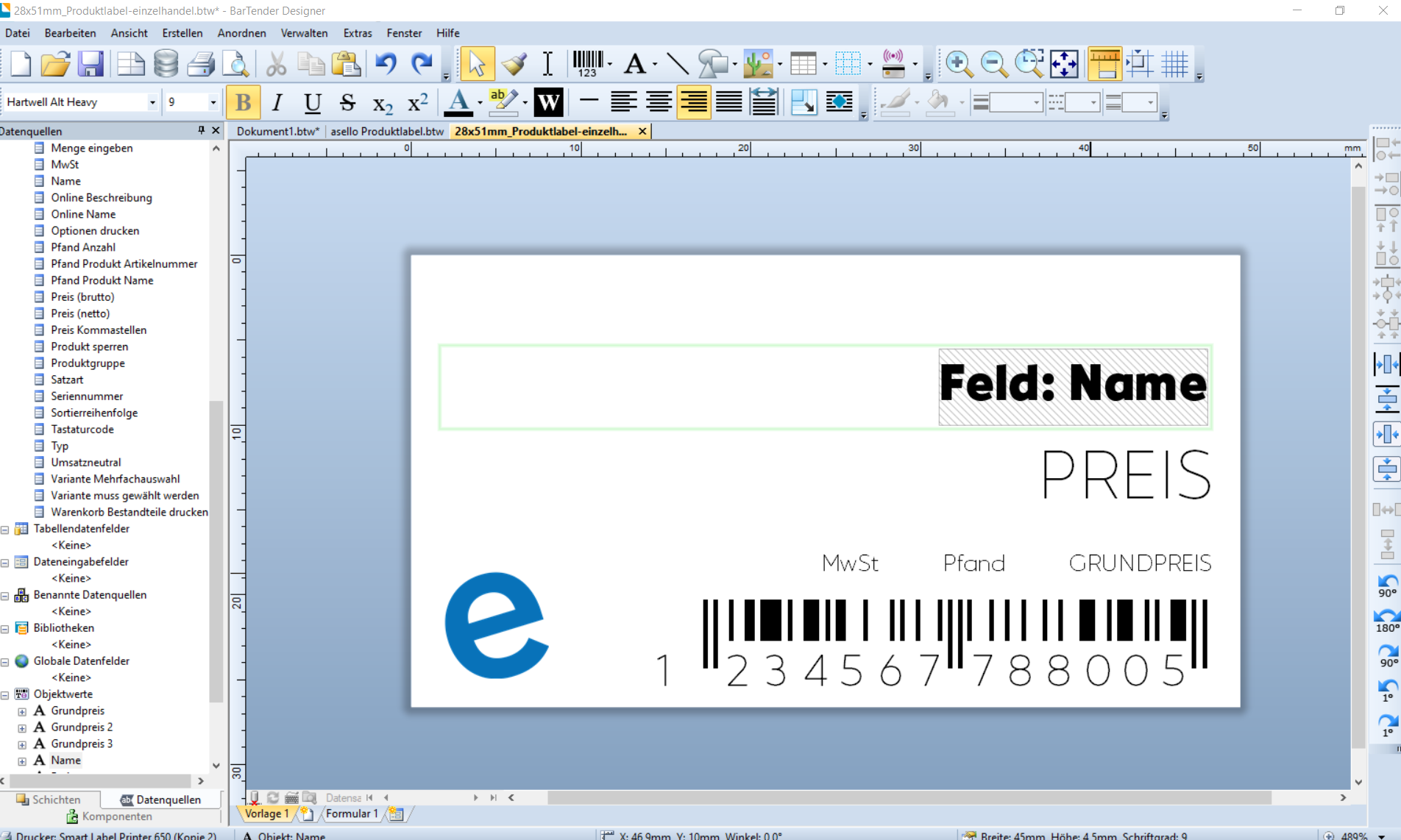This screenshot has height=840, width=1401.
Task: Select the line drawing tool
Action: coord(677,64)
